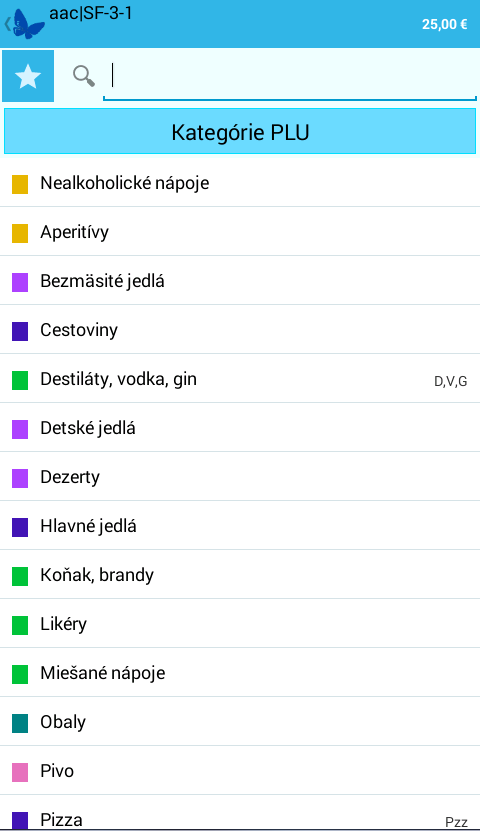Tap the green swatch beside Likéry
480x831 pixels.
(x=20, y=625)
